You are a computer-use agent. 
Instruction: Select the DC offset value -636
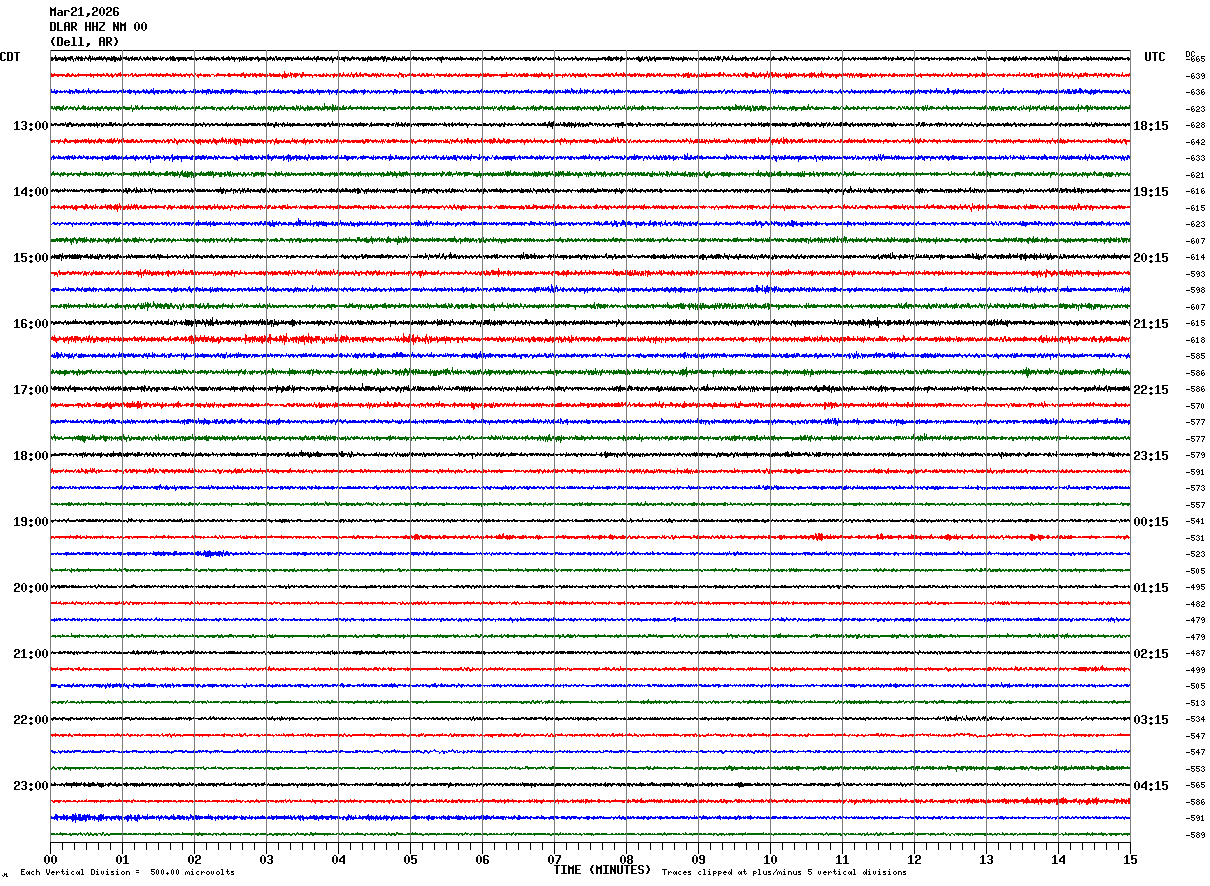point(1195,93)
